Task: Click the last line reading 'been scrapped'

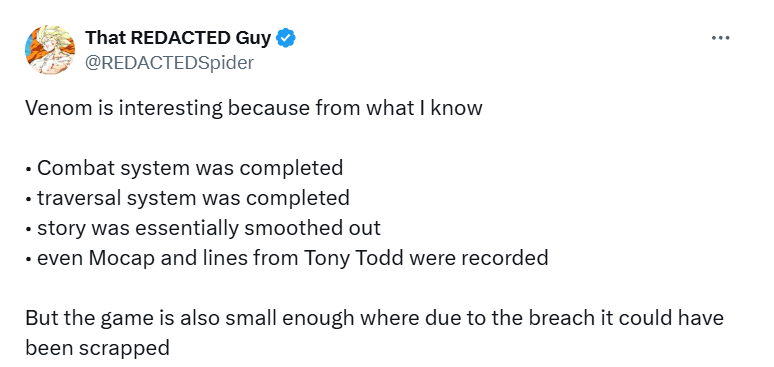Action: point(97,348)
